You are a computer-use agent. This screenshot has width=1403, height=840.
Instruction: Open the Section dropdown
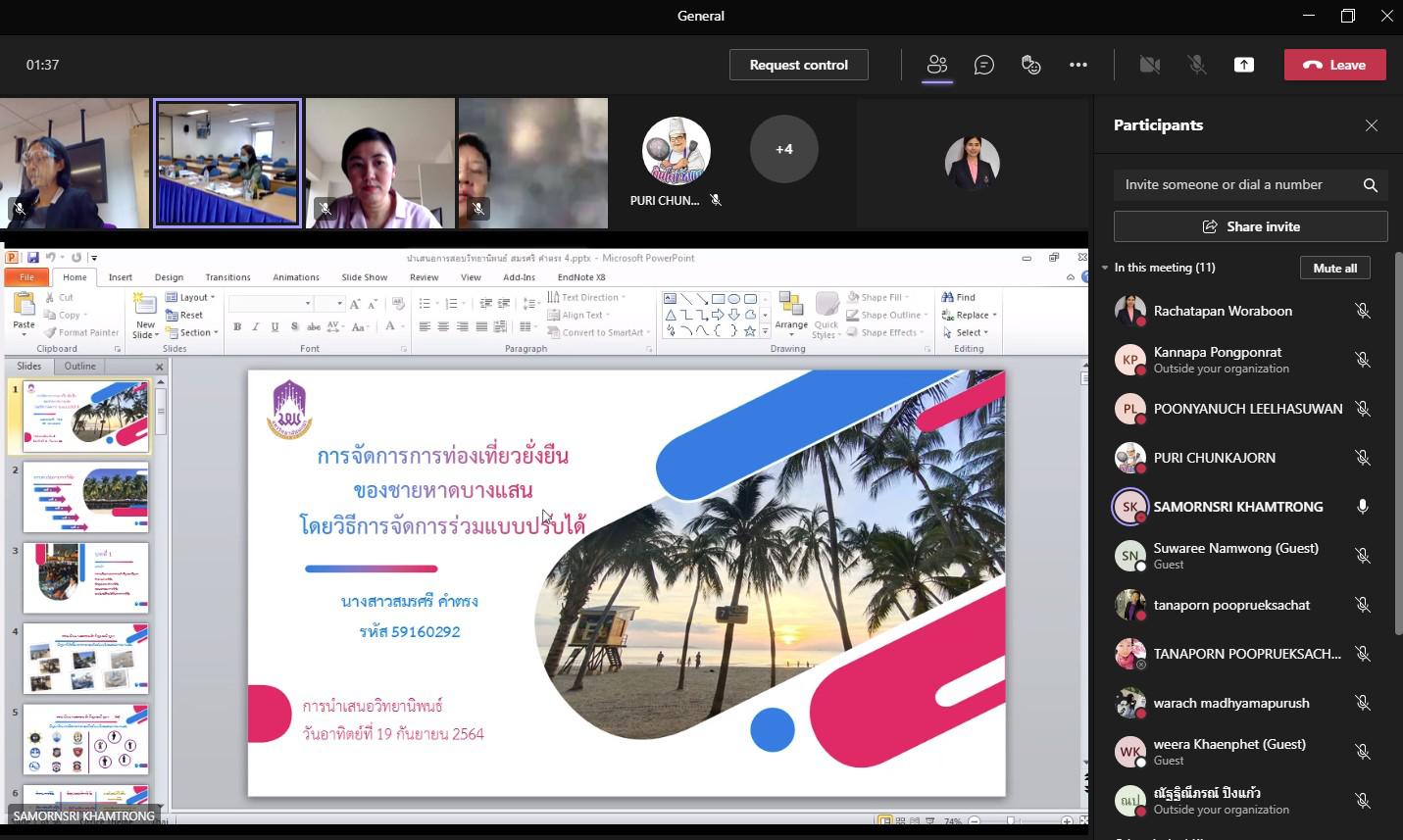point(192,332)
